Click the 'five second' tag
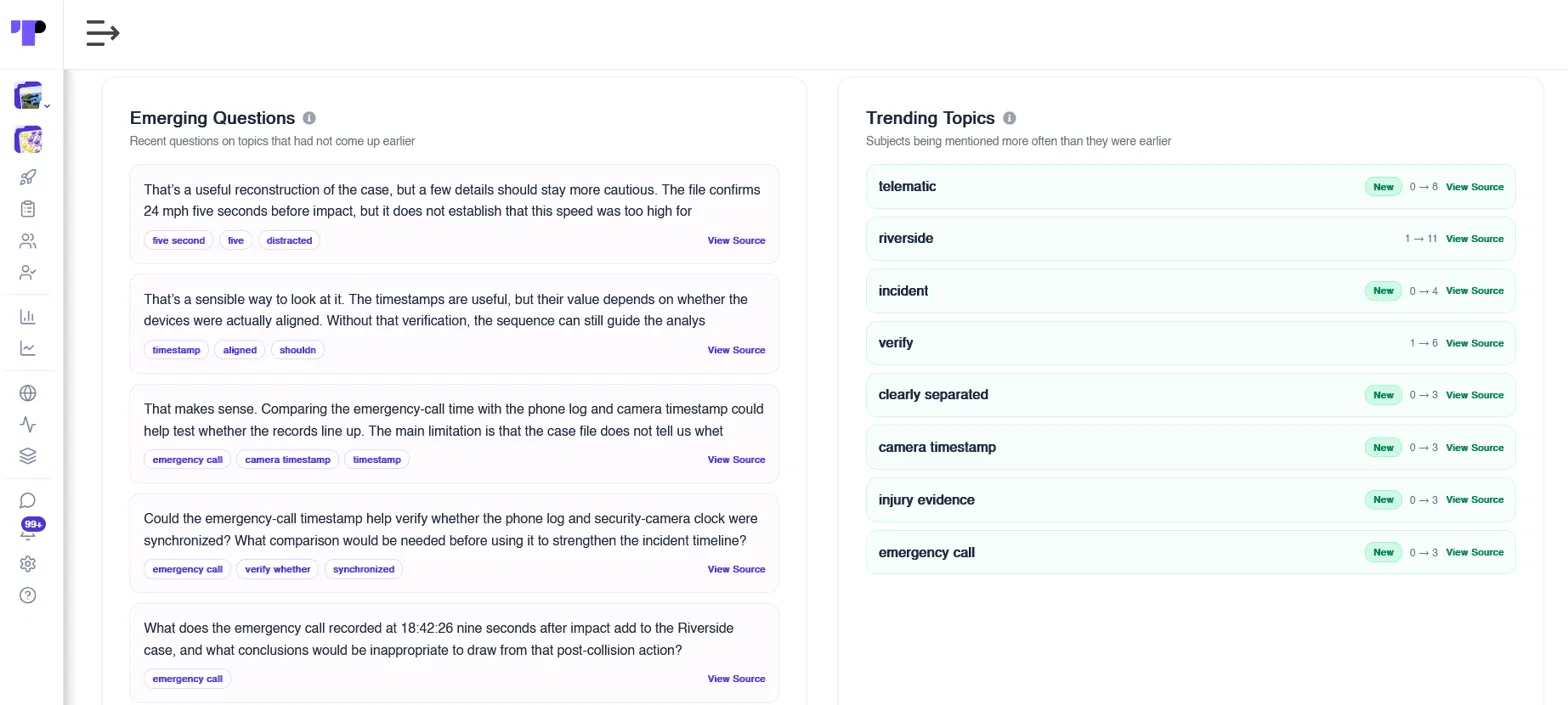The image size is (1568, 705). [178, 240]
